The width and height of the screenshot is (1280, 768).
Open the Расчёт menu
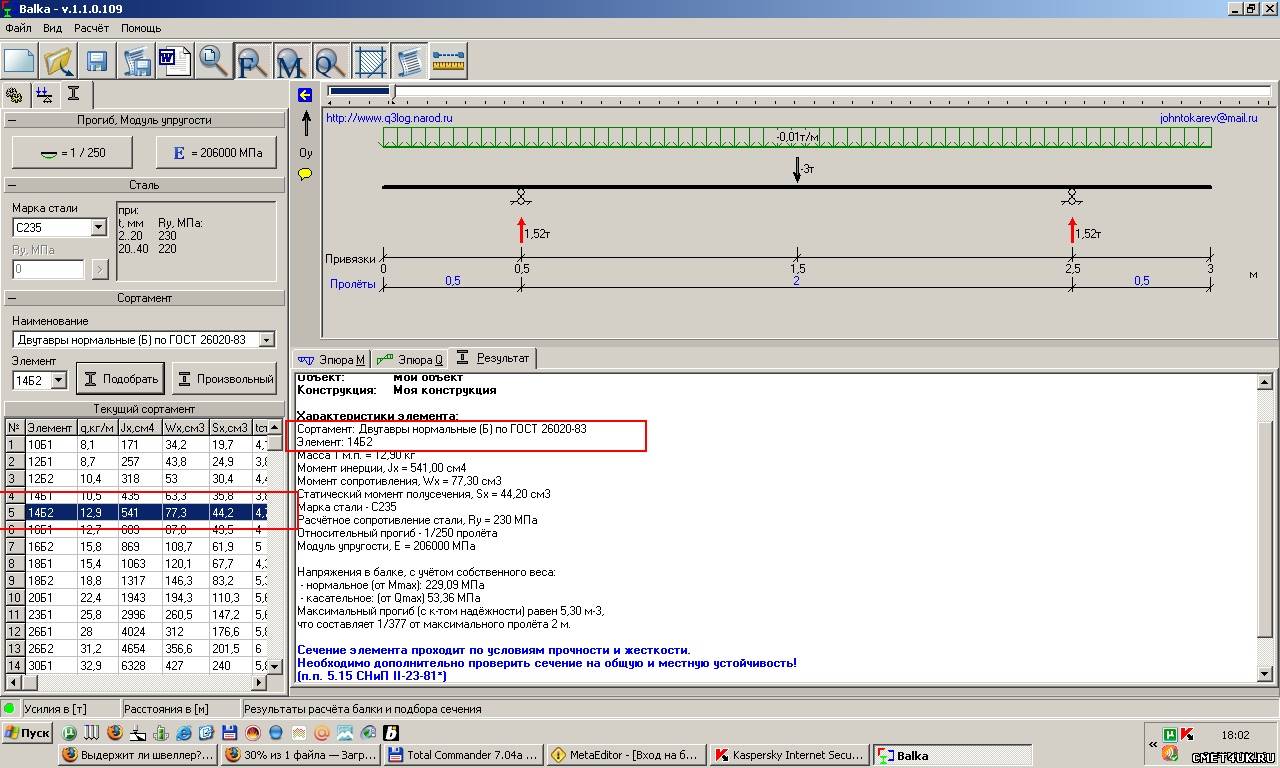(x=91, y=28)
